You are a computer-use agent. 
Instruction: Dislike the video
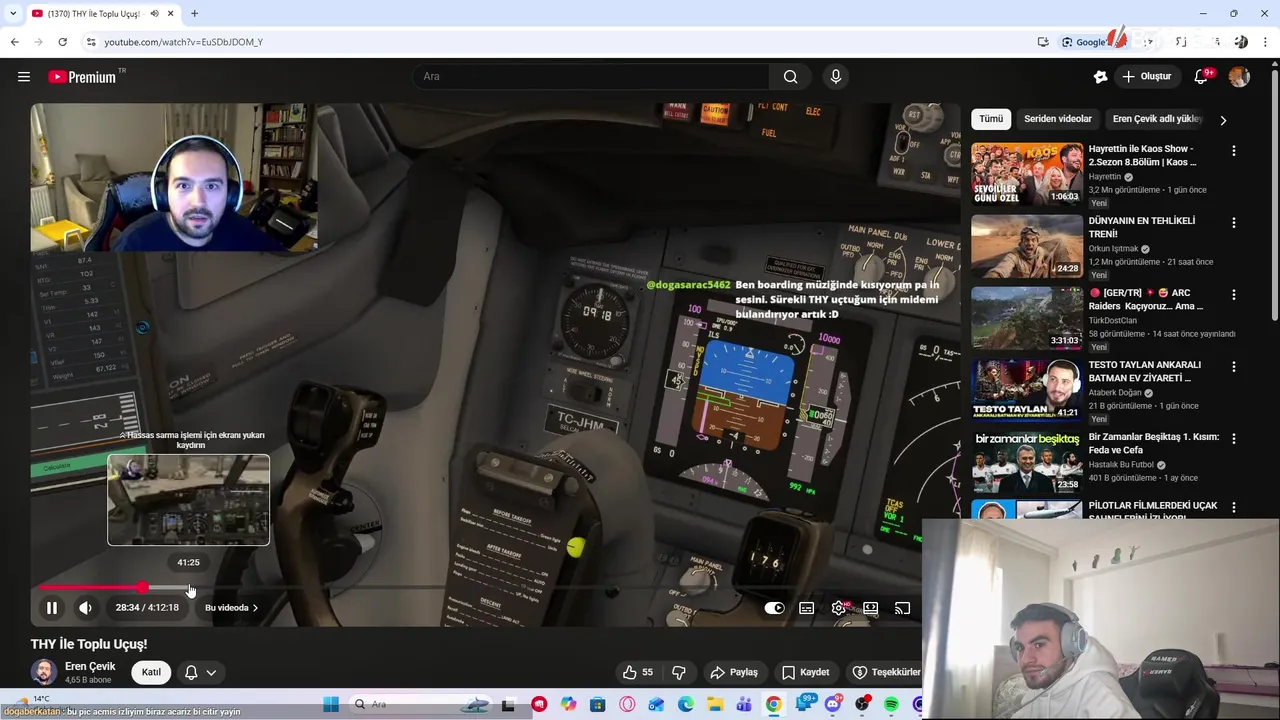coord(679,672)
